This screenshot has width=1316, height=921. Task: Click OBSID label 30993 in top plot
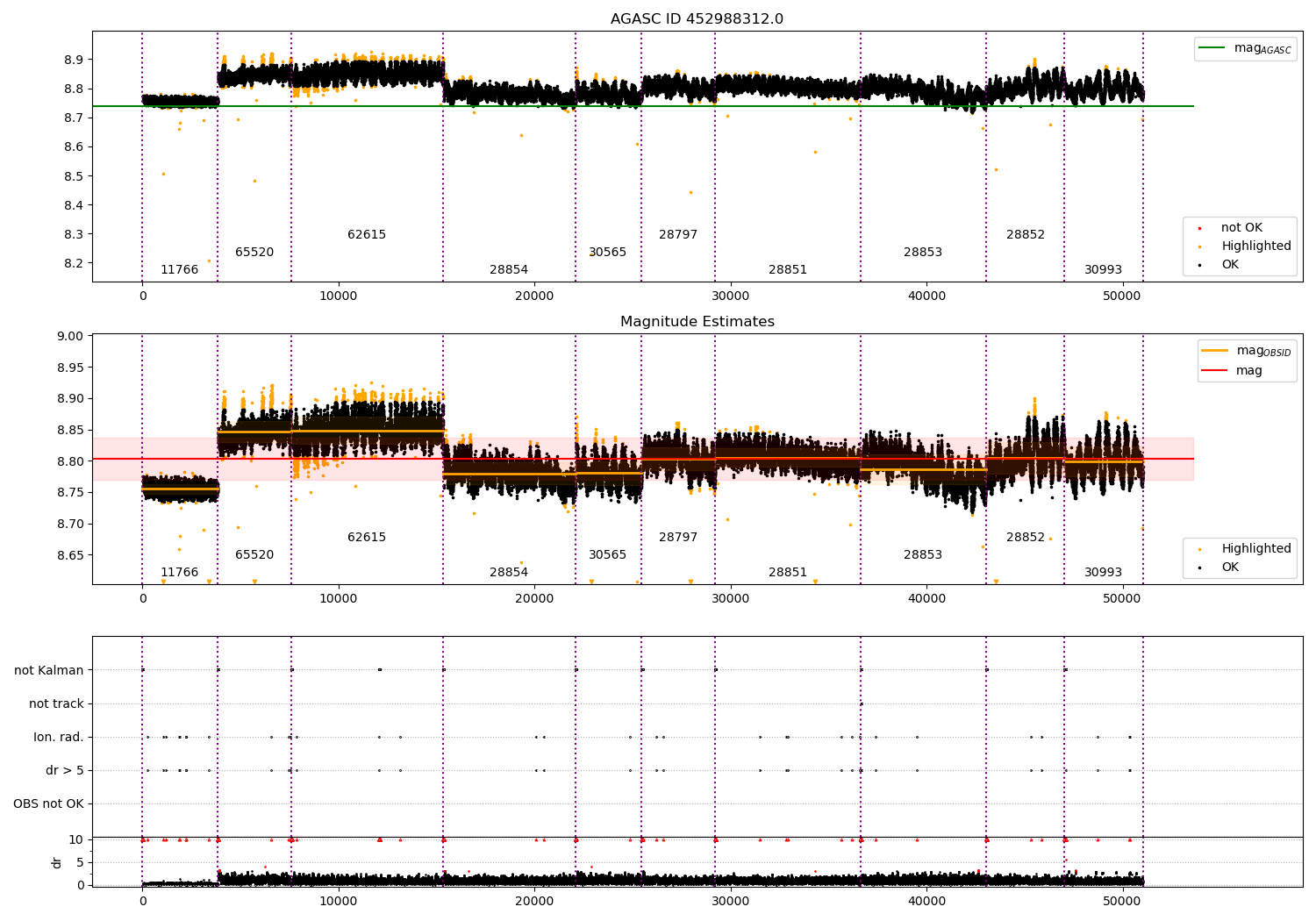1103,270
